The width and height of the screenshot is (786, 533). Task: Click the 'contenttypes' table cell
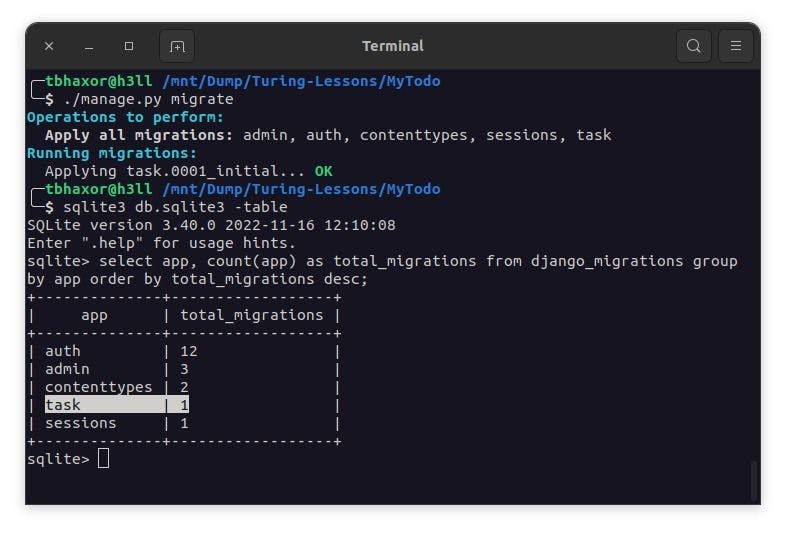[99, 387]
